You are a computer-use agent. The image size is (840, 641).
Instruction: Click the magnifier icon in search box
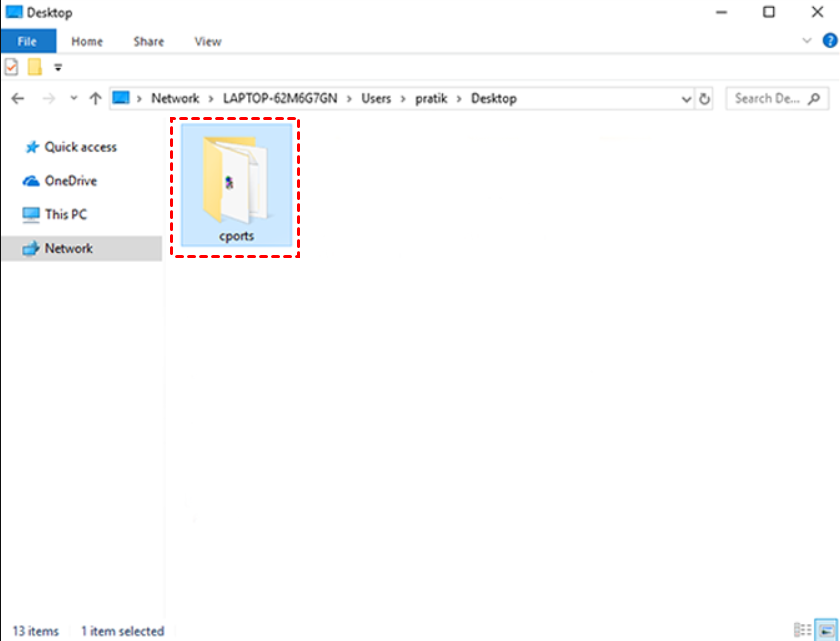813,98
